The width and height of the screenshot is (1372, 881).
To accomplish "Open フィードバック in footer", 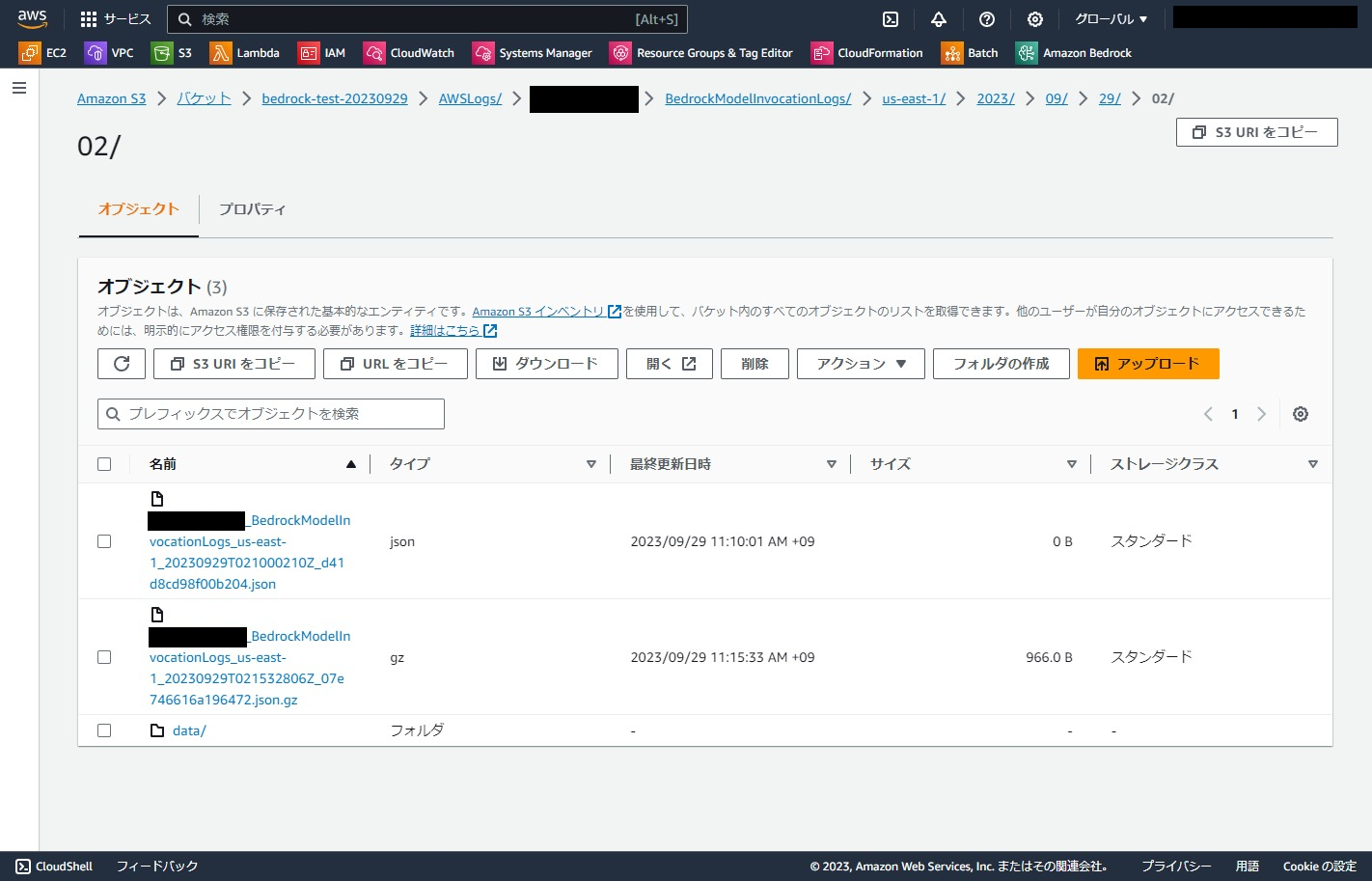I will 157,867.
